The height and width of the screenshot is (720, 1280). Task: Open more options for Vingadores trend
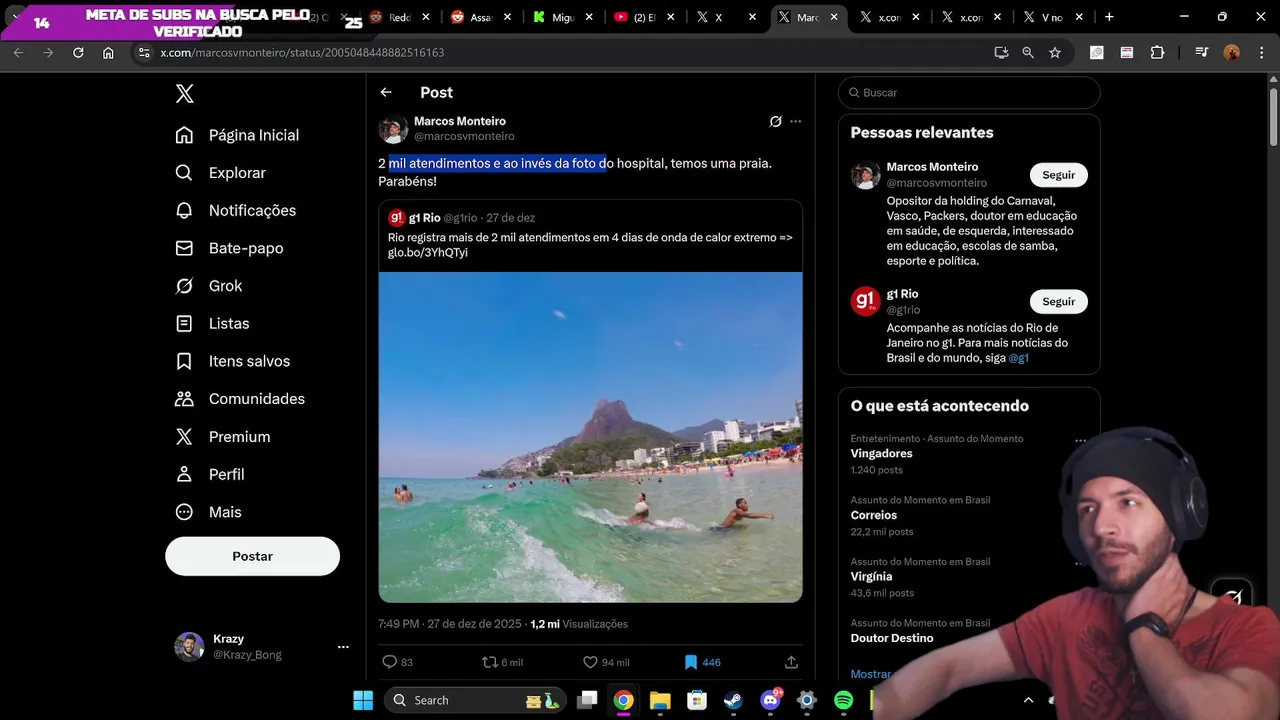[1080, 441]
